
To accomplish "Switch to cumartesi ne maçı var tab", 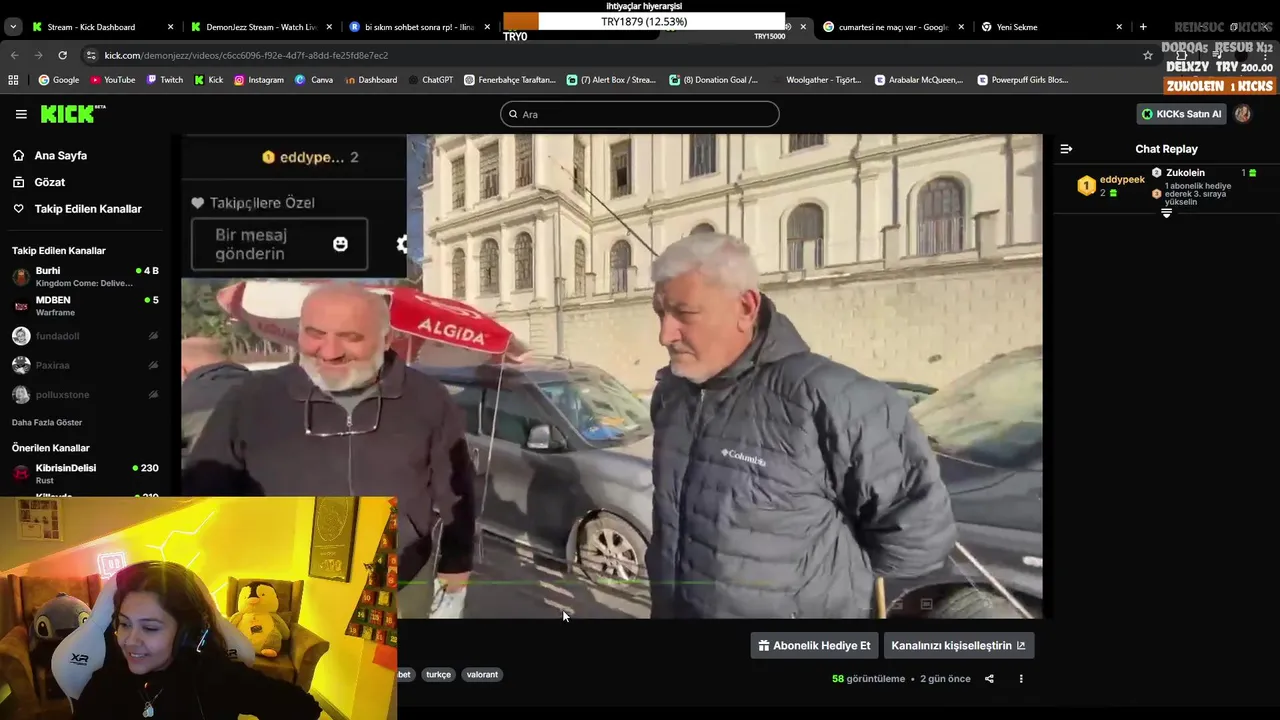I will pos(893,27).
